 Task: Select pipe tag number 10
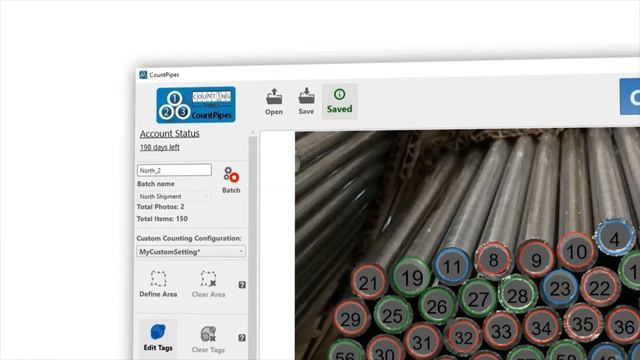click(x=576, y=251)
